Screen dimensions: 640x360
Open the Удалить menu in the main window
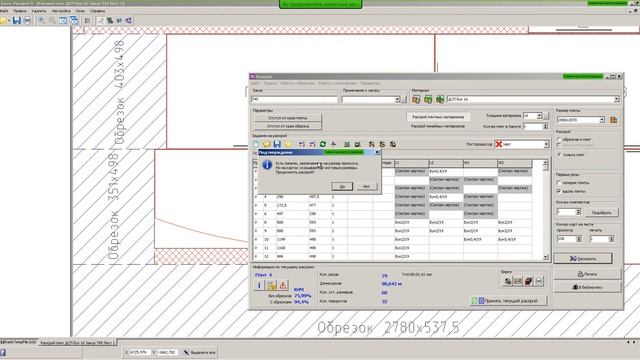(39, 11)
